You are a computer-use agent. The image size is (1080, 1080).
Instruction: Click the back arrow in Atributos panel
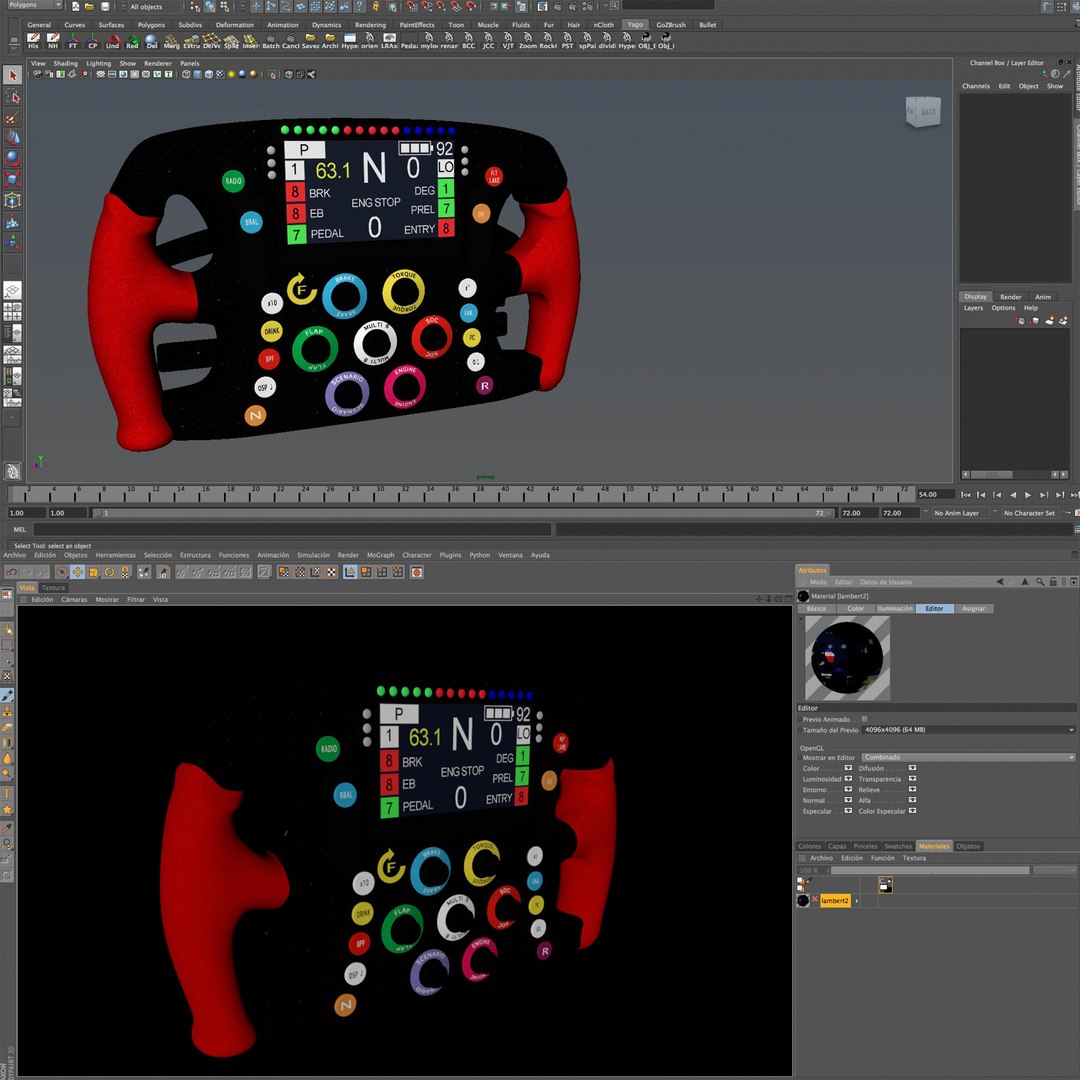(999, 582)
